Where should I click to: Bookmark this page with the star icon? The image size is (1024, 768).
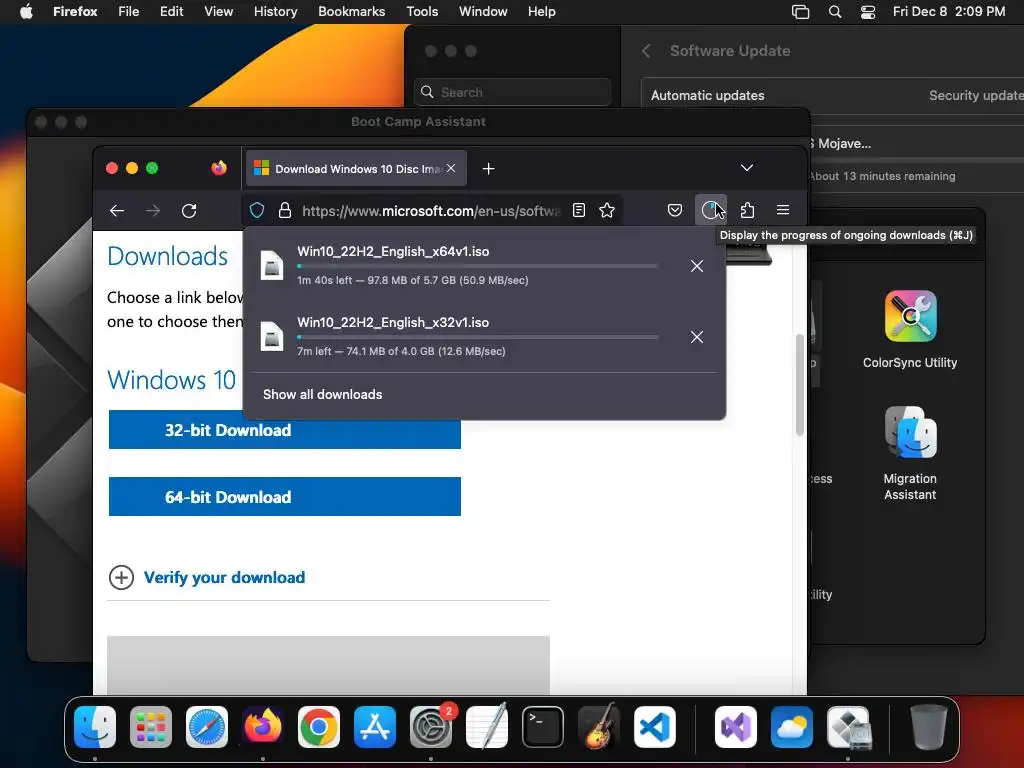(x=607, y=210)
